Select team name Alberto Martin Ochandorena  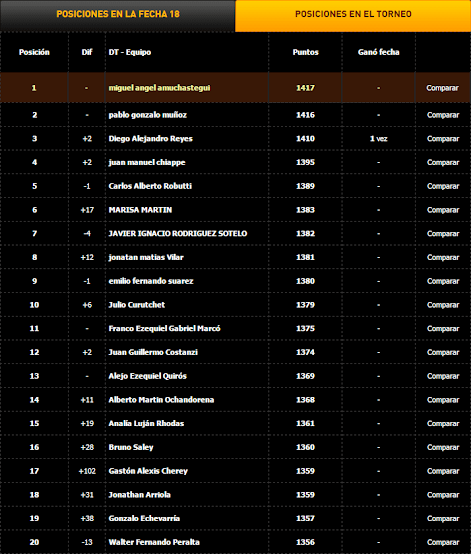pyautogui.click(x=161, y=400)
